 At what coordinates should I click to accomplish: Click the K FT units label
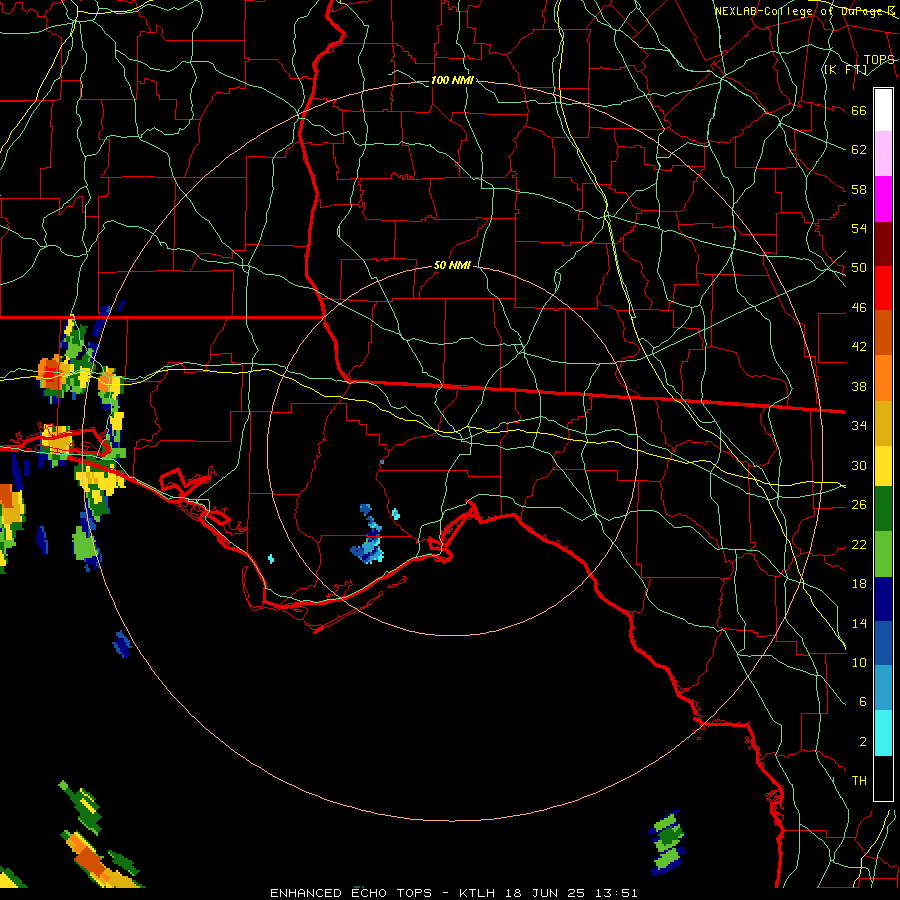click(845, 69)
